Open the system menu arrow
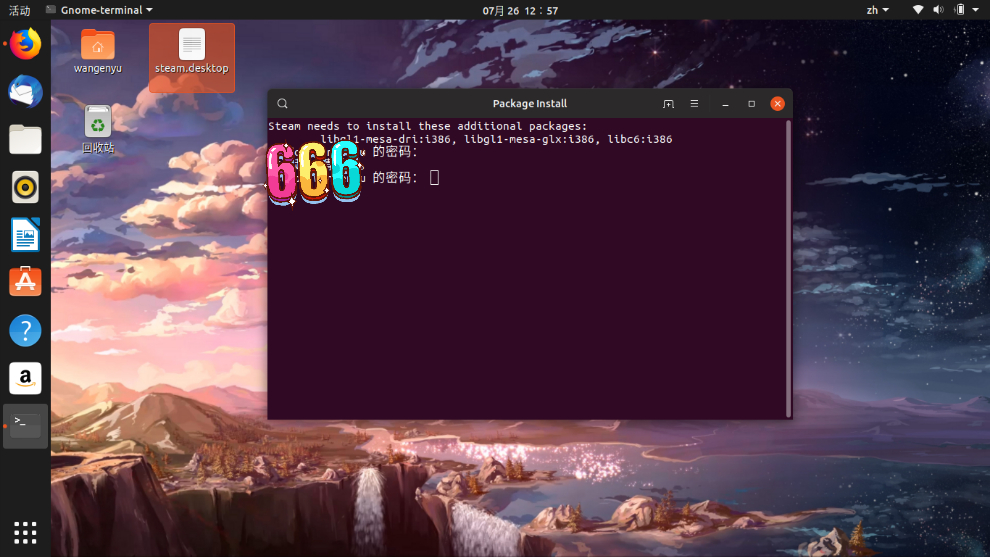990x557 pixels. coord(975,10)
